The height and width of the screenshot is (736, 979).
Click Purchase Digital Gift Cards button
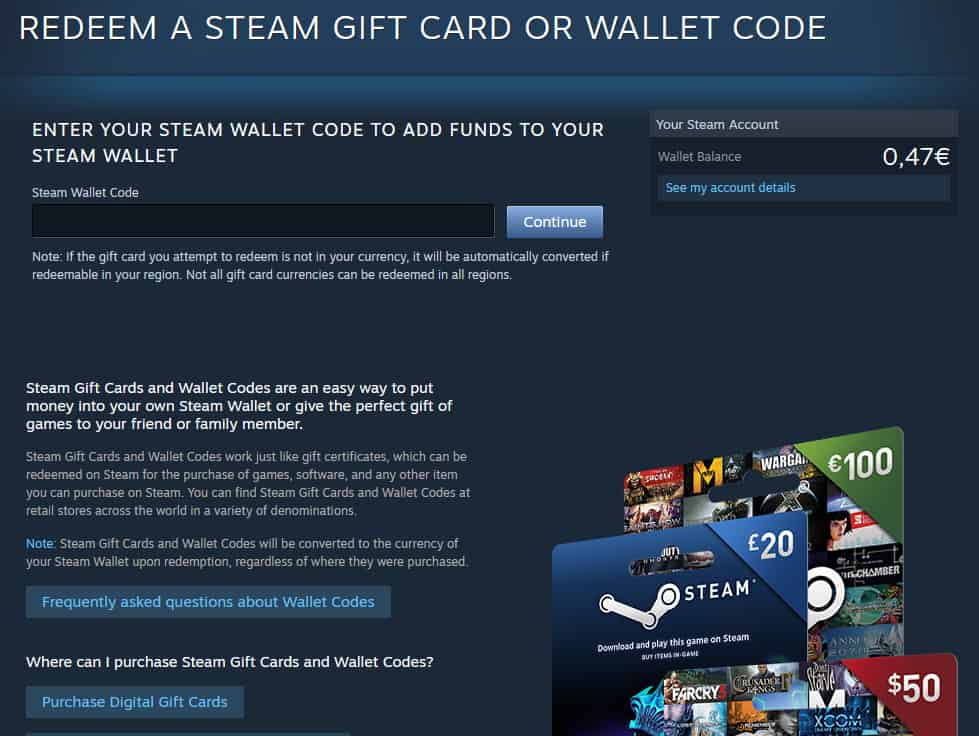tap(134, 702)
